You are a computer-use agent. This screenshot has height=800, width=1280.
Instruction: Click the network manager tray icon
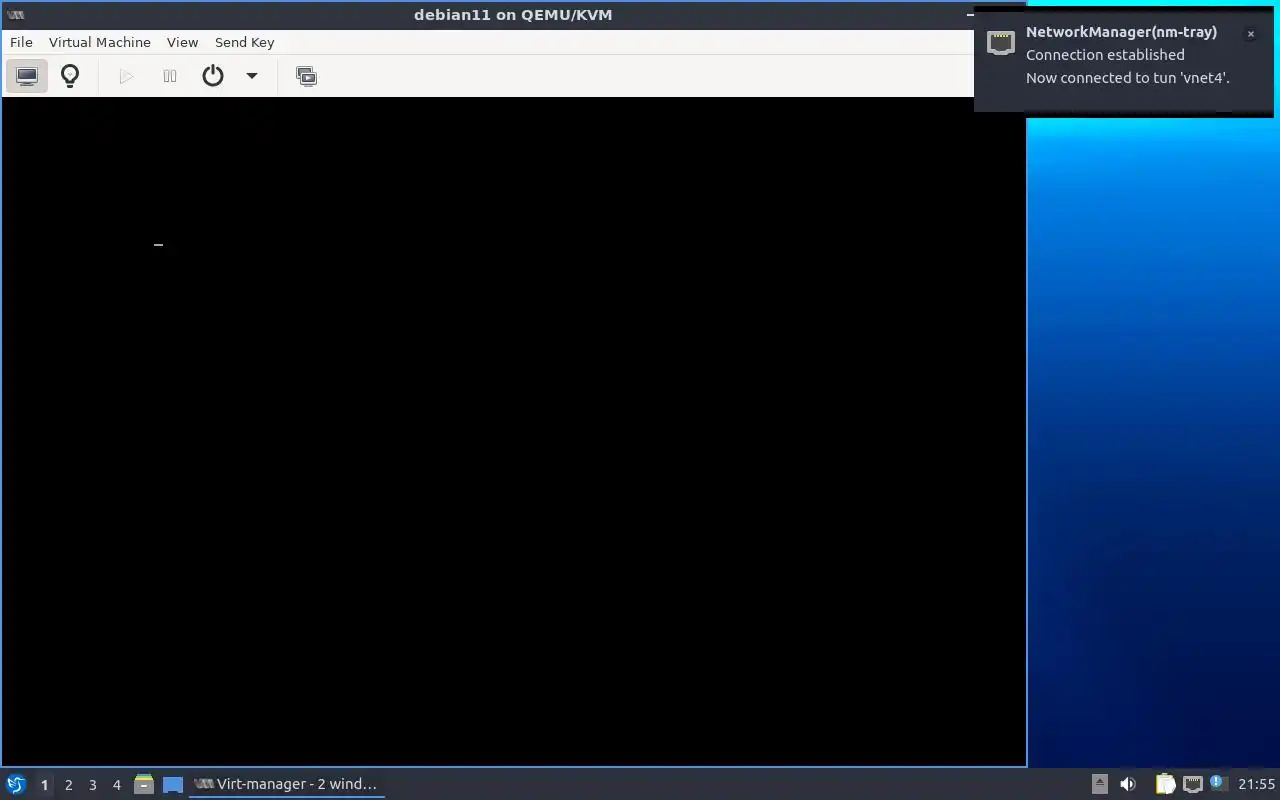pos(1192,784)
